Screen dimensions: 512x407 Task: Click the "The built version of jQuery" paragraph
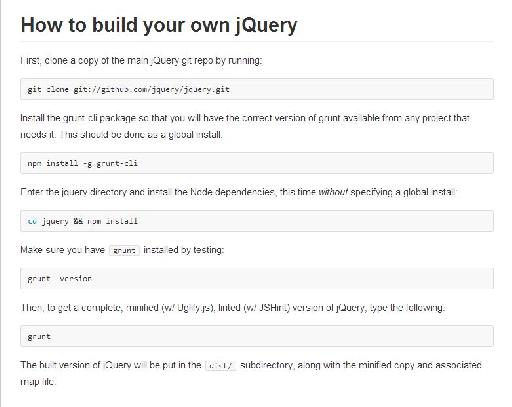(251, 373)
